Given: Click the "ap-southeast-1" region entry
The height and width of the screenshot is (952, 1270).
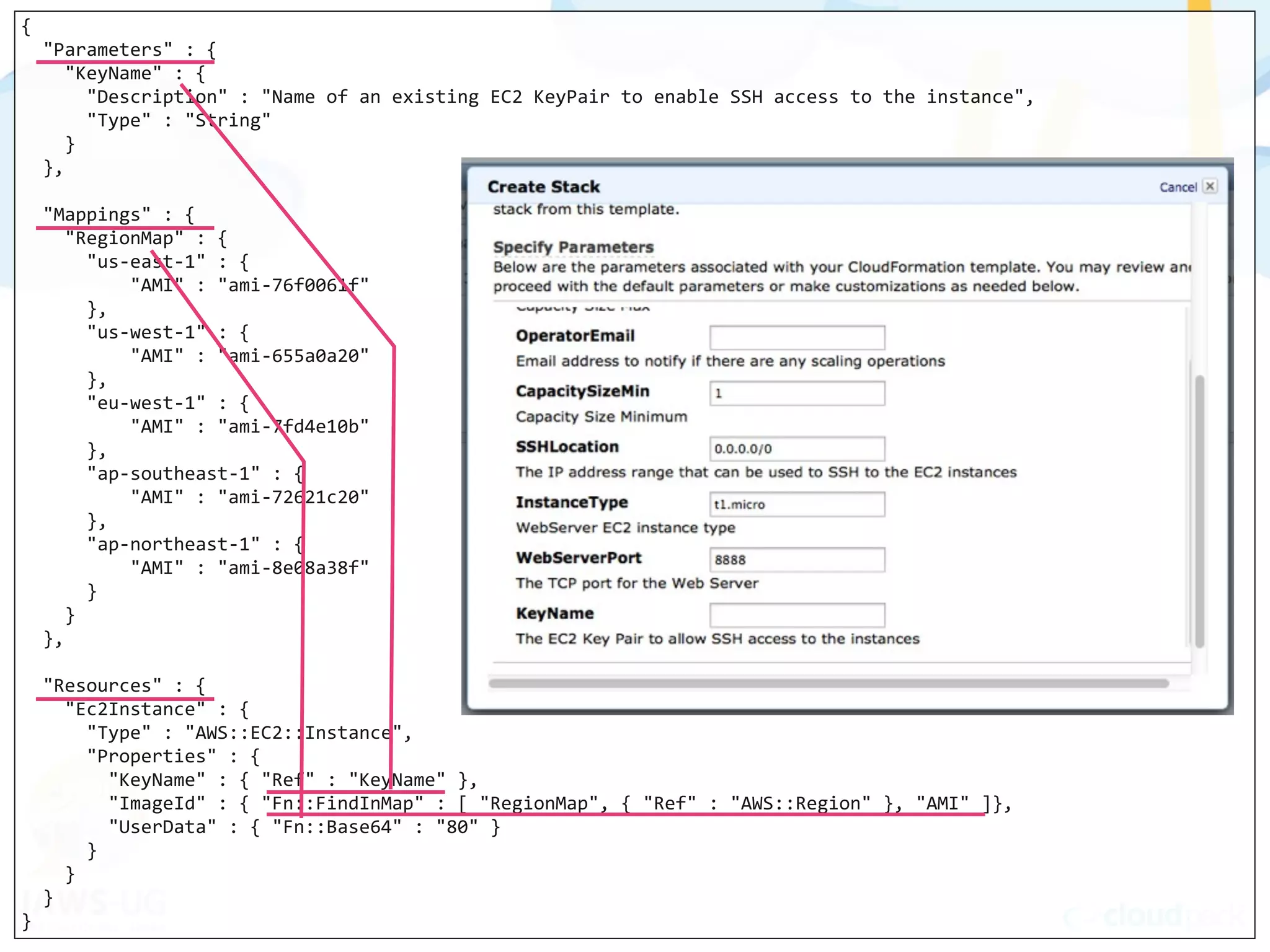Looking at the screenshot, I should point(173,474).
